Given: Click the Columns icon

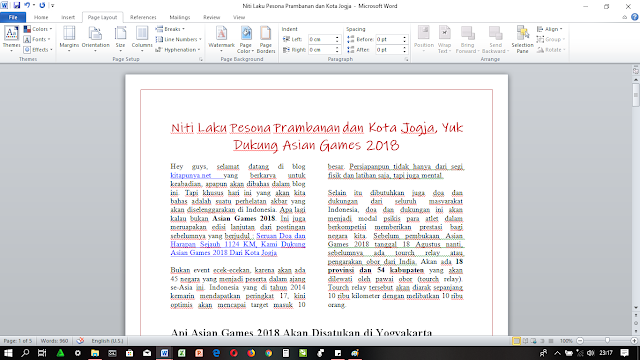Looking at the screenshot, I should tap(142, 39).
